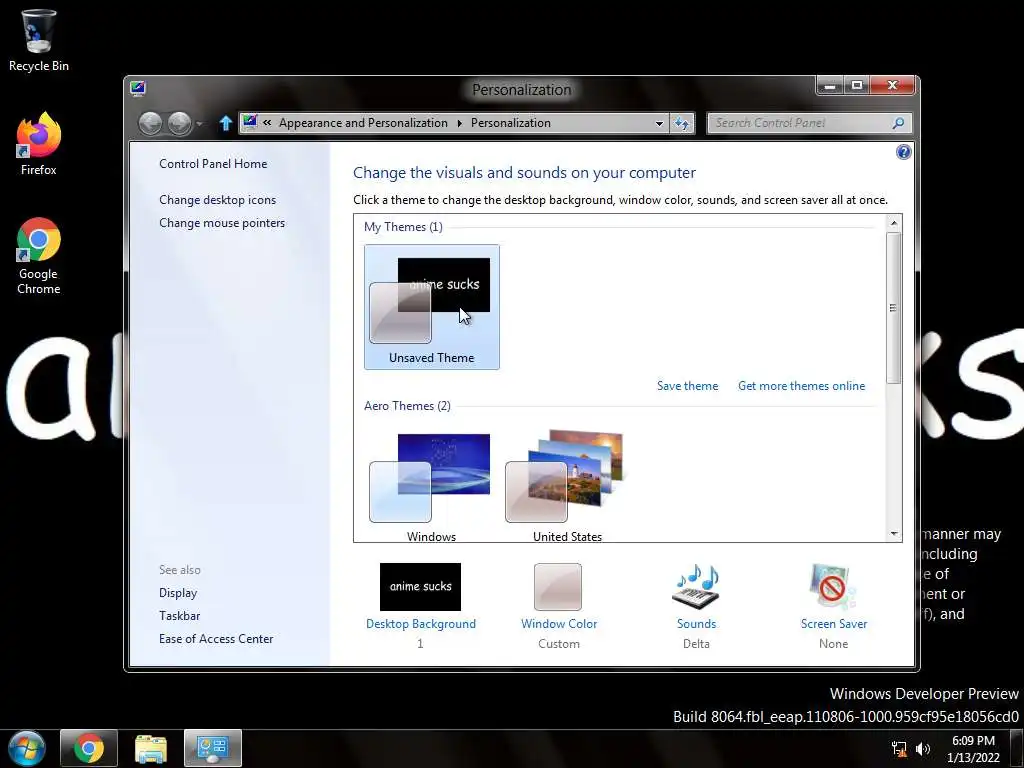Click the network tray icon

click(899, 749)
